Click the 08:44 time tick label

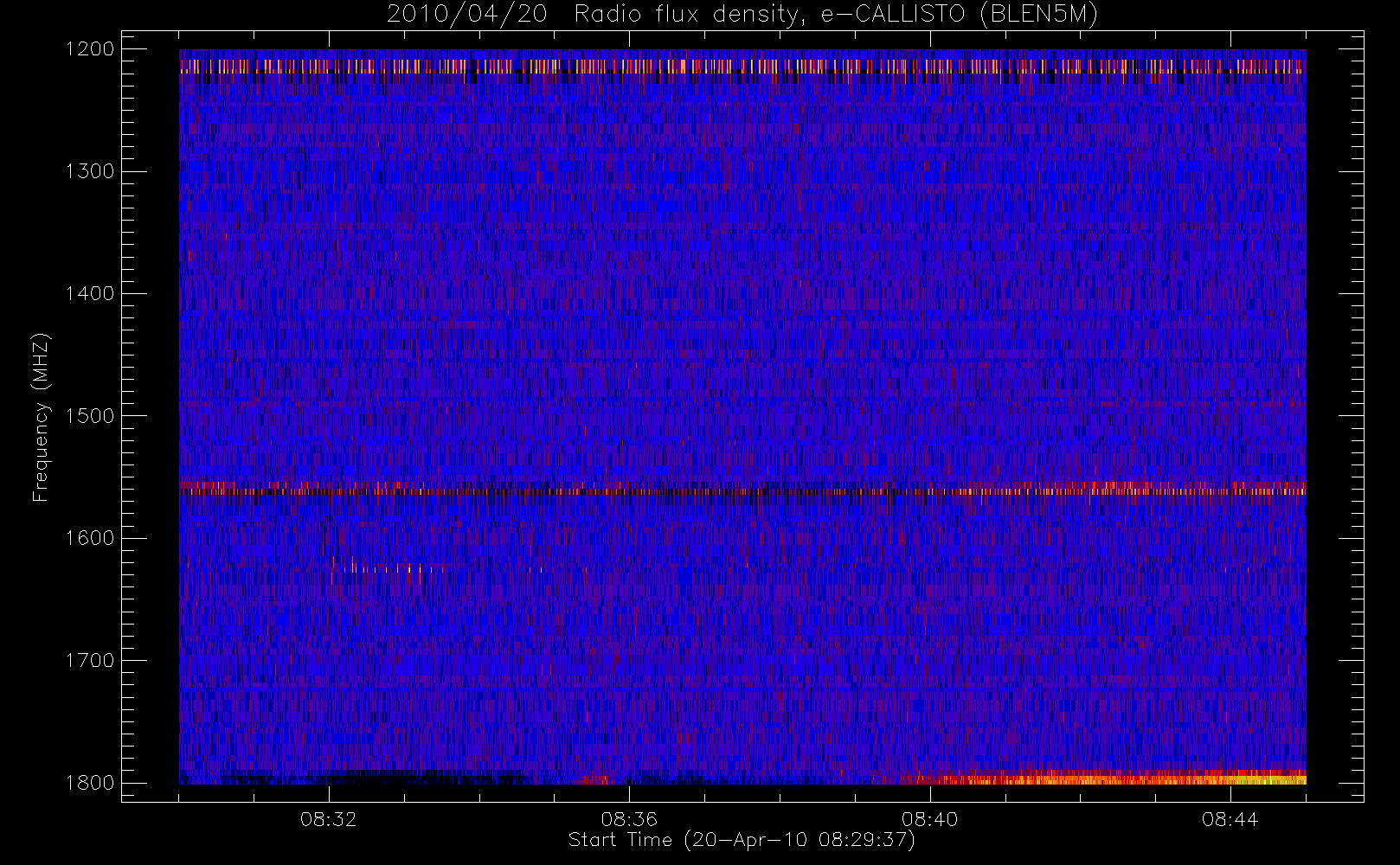coord(1230,819)
